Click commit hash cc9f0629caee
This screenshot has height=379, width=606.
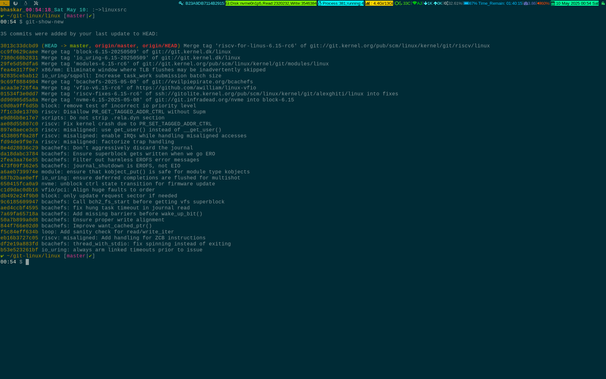point(19,52)
